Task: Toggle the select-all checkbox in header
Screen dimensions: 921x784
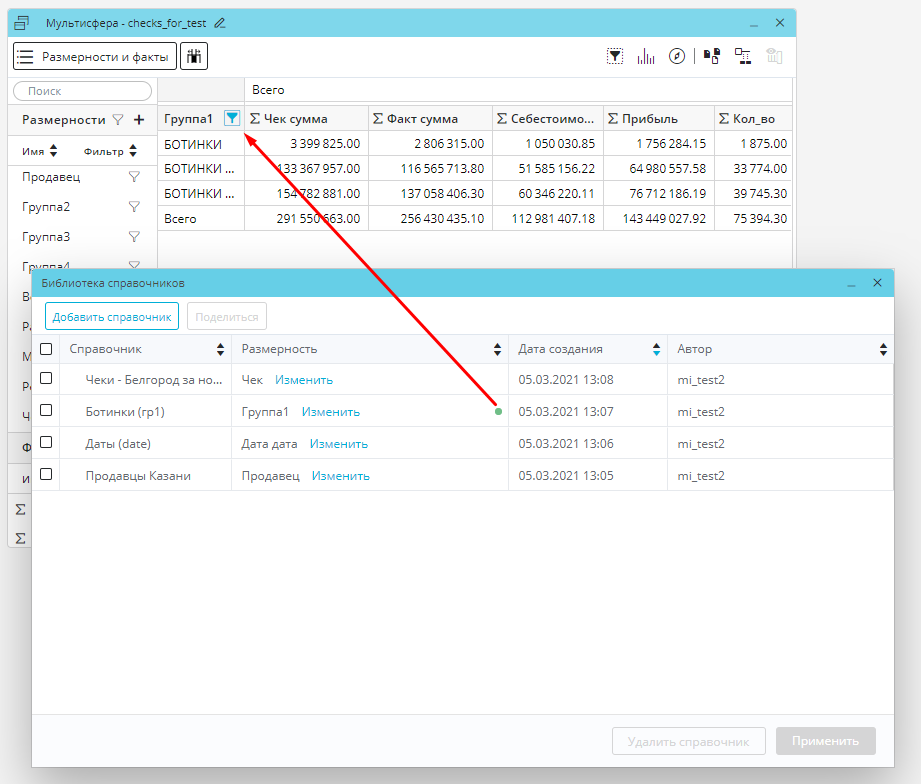Action: click(x=46, y=349)
